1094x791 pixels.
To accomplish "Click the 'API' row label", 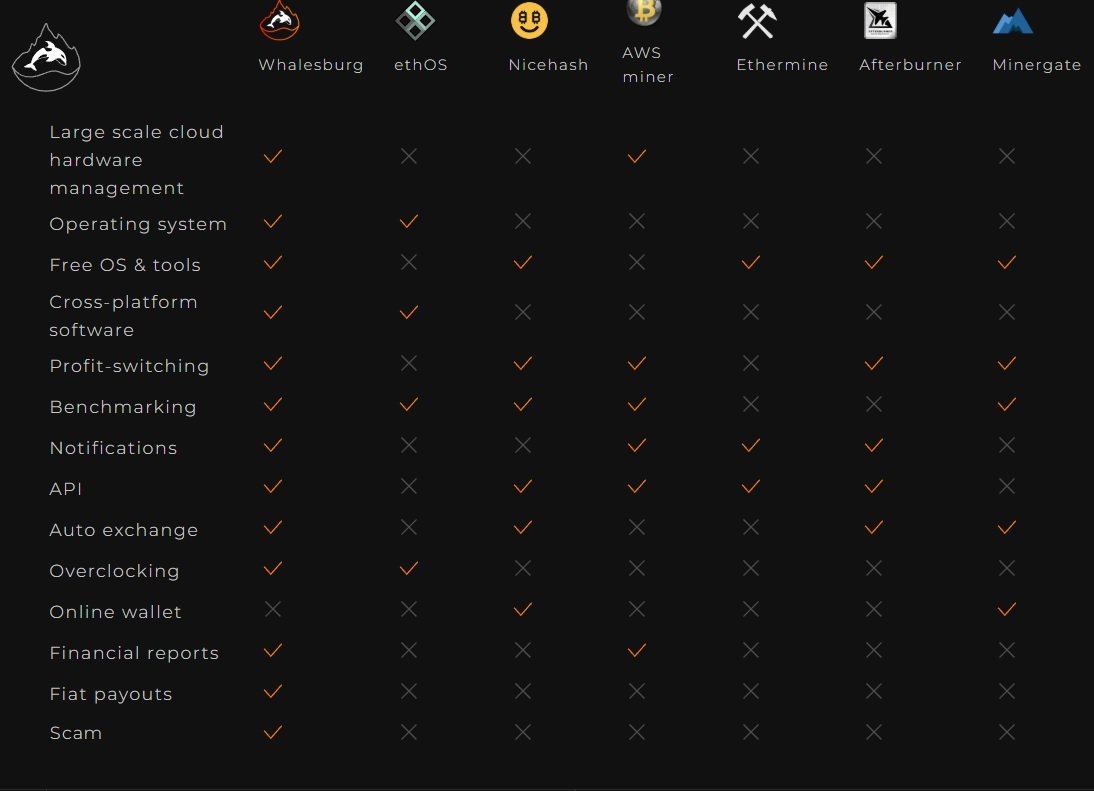I will (x=66, y=489).
